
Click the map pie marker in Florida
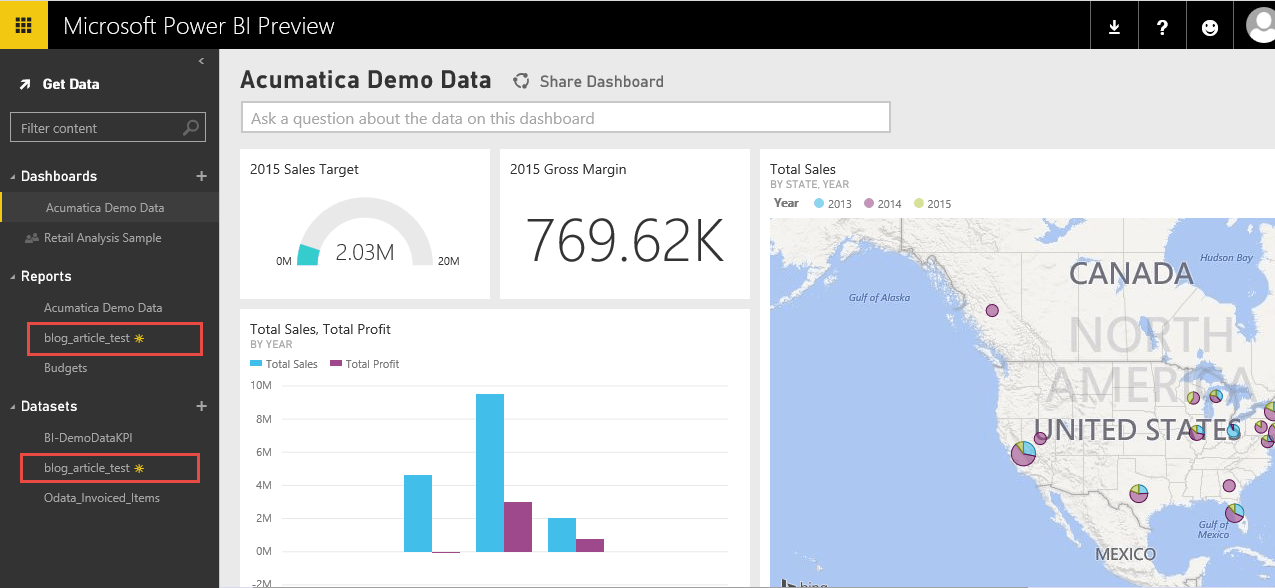pos(1235,512)
